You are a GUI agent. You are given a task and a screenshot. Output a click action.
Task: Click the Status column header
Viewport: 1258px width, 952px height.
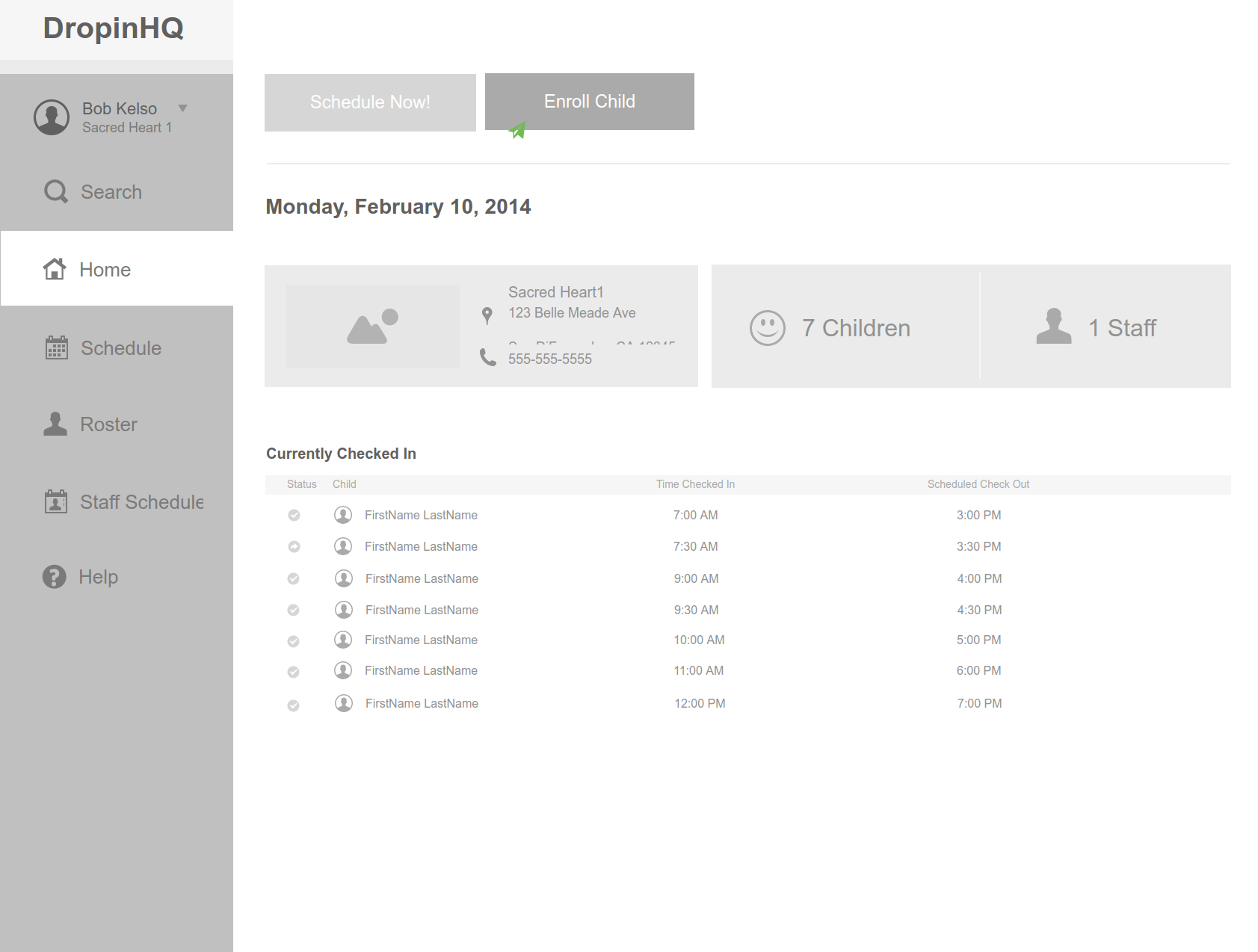302,484
